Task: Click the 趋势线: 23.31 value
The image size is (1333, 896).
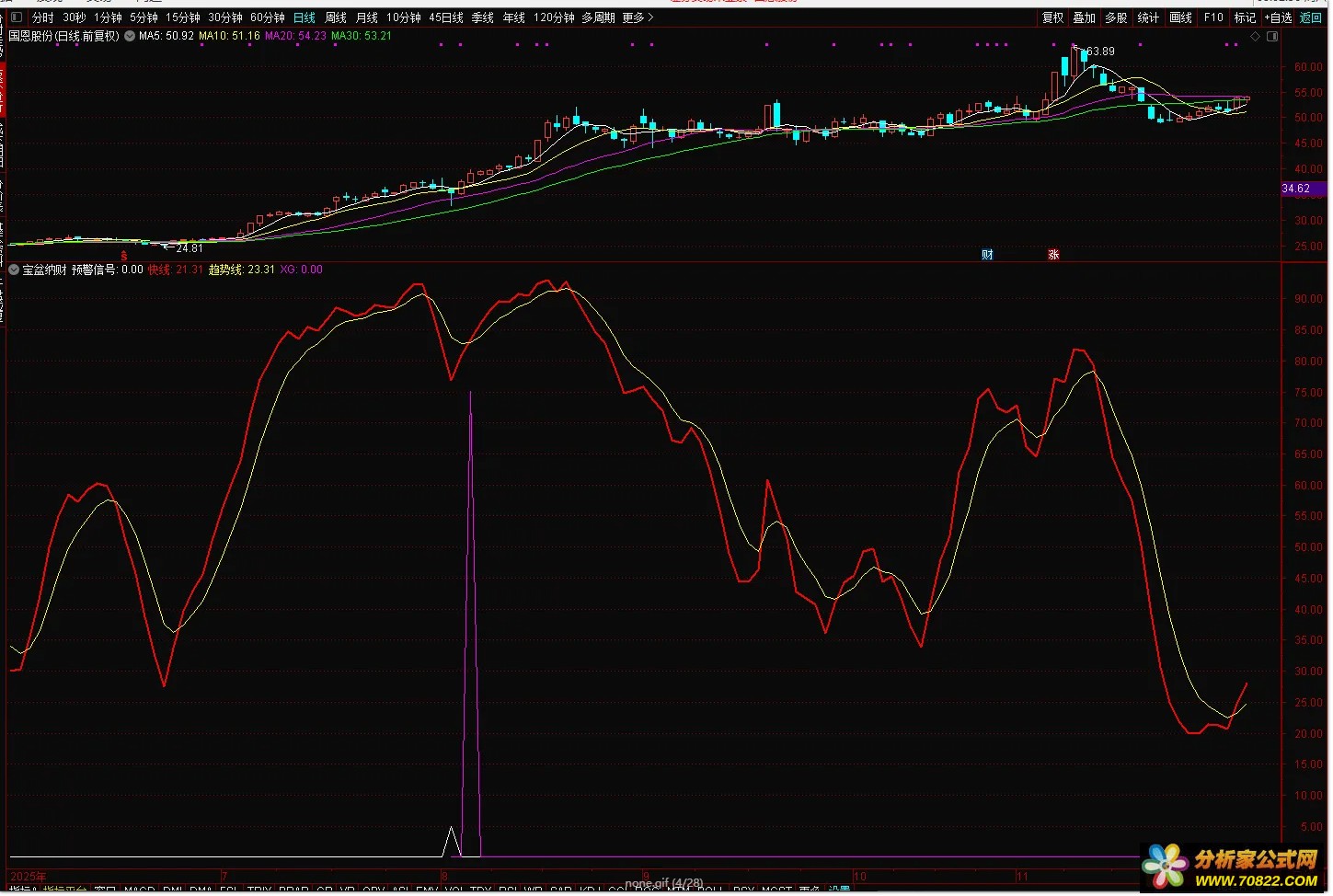Action: [242, 270]
